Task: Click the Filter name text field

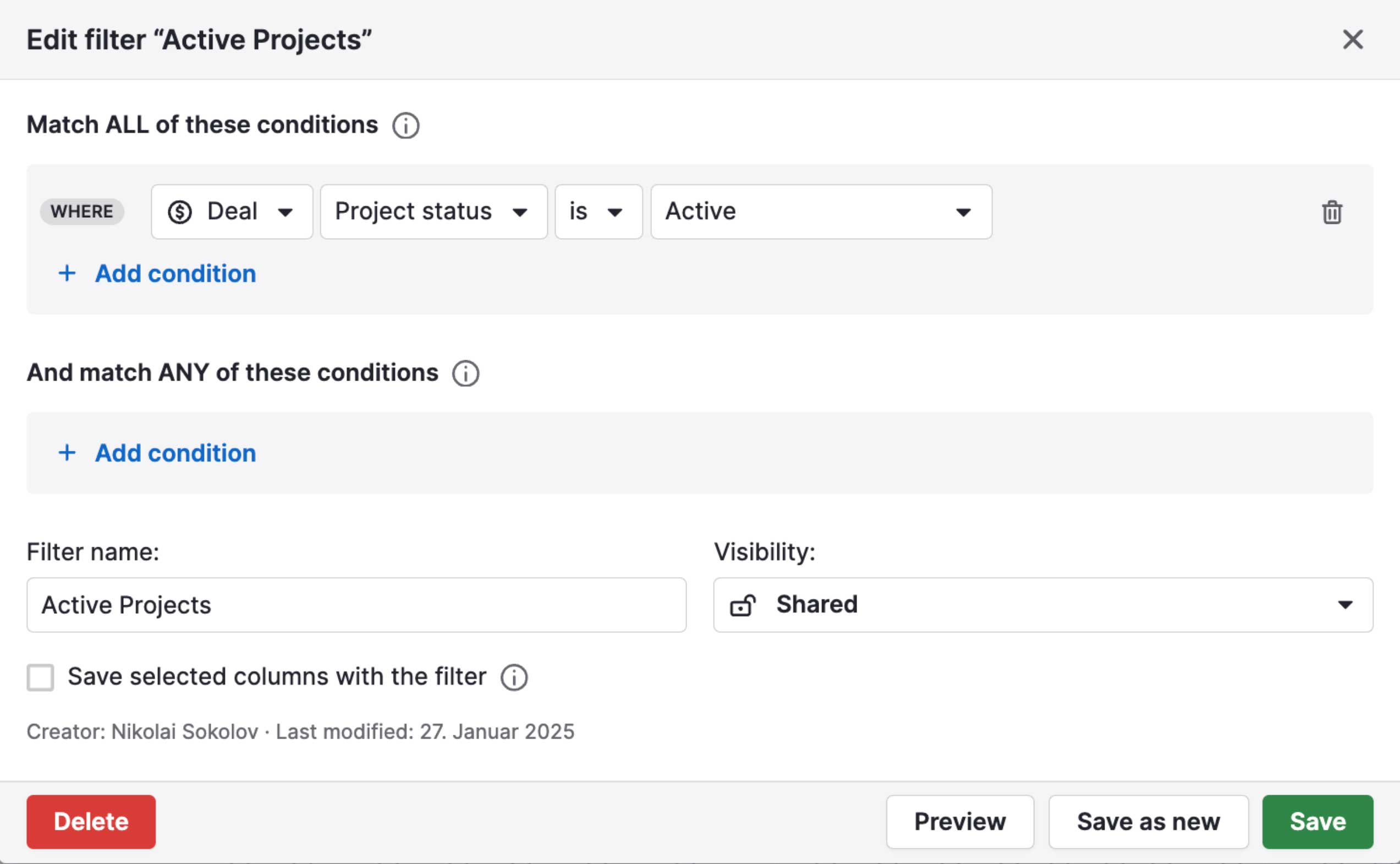Action: (x=356, y=605)
